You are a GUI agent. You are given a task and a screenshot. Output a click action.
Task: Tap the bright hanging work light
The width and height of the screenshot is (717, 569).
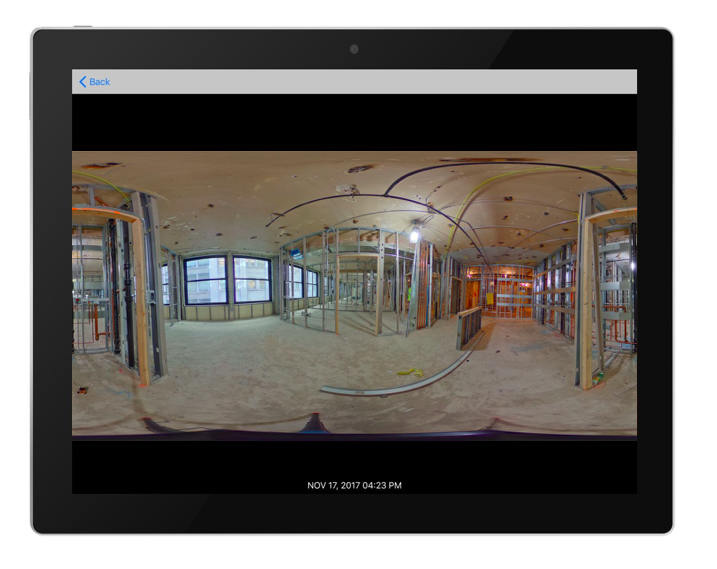point(414,236)
